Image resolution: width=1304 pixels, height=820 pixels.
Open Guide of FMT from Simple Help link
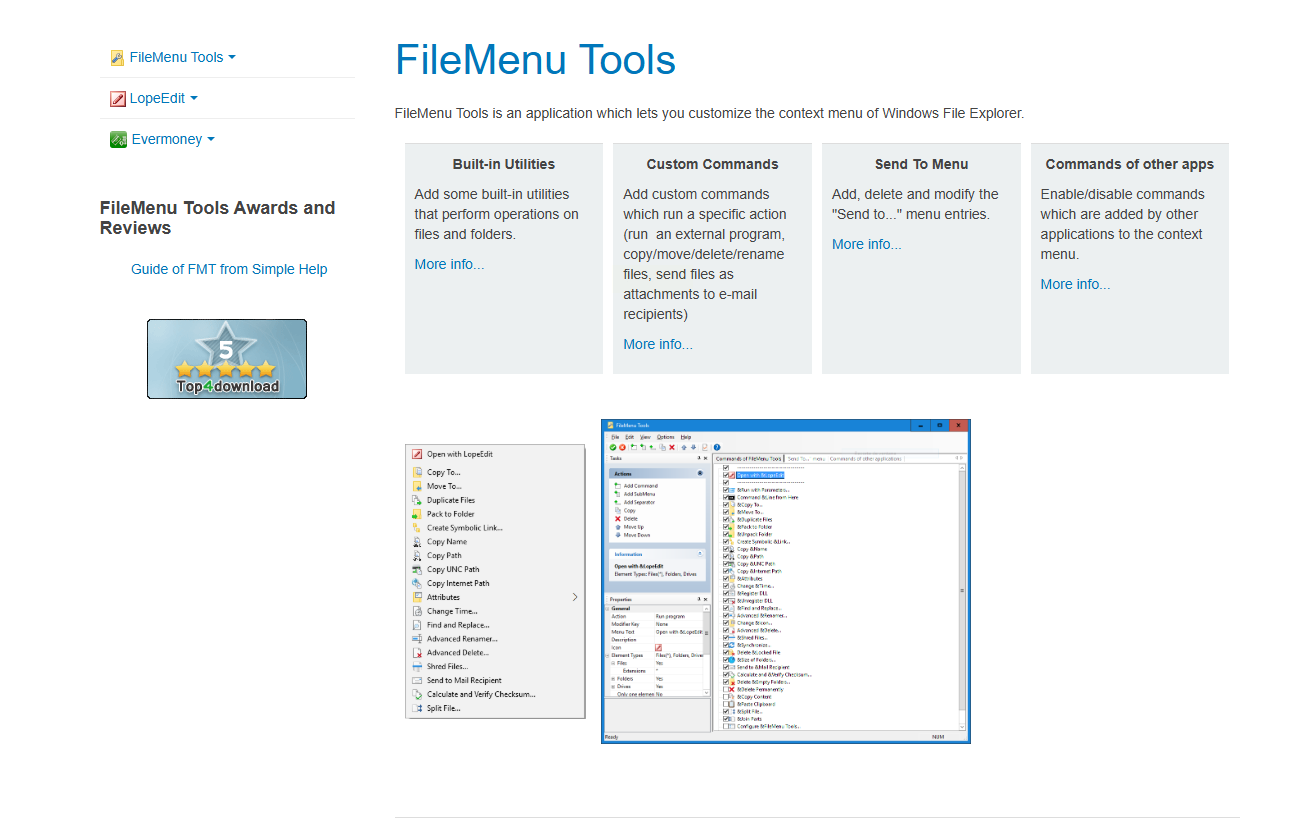coord(229,269)
